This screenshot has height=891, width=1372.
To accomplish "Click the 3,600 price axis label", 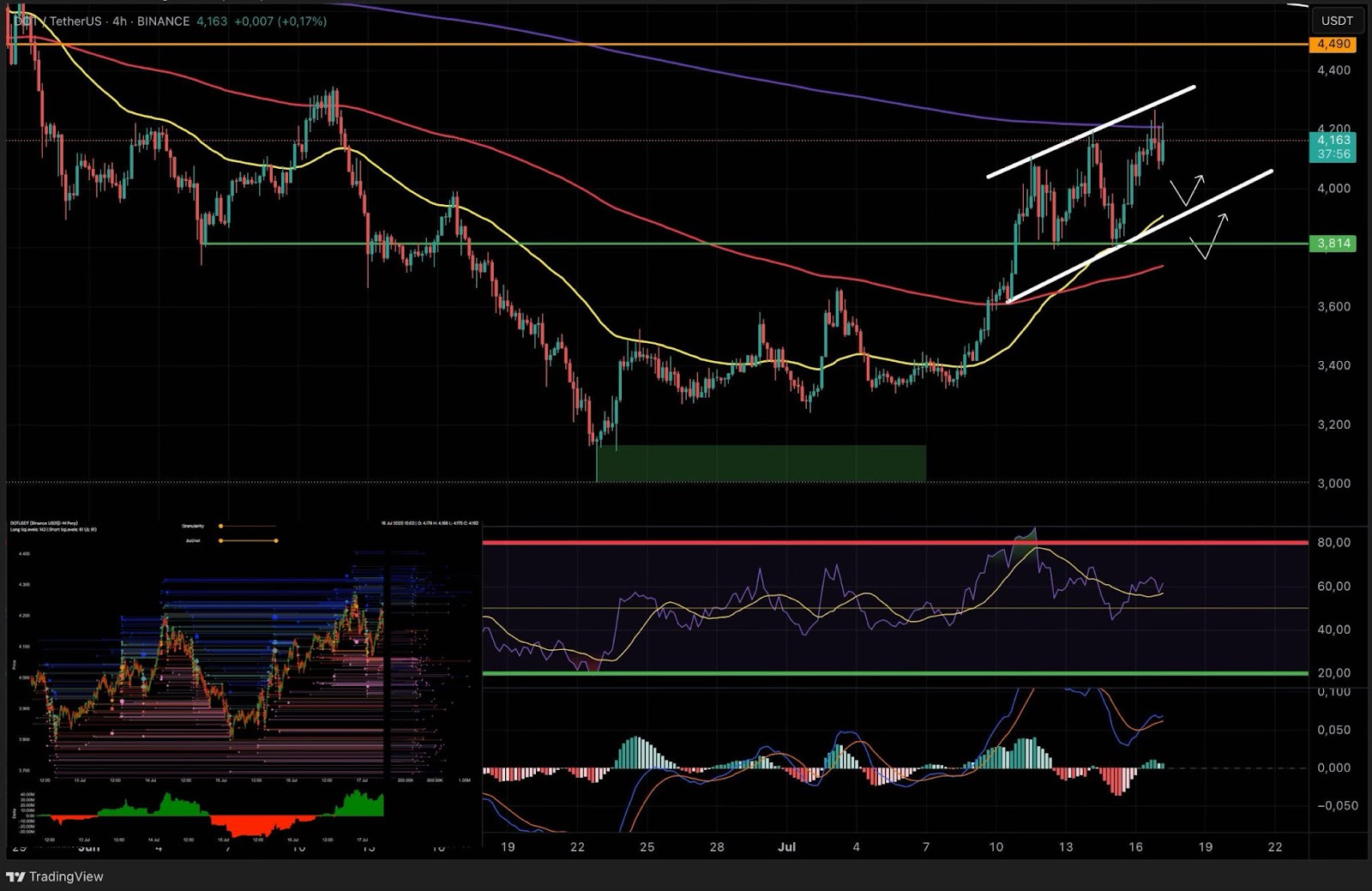I will point(1333,306).
